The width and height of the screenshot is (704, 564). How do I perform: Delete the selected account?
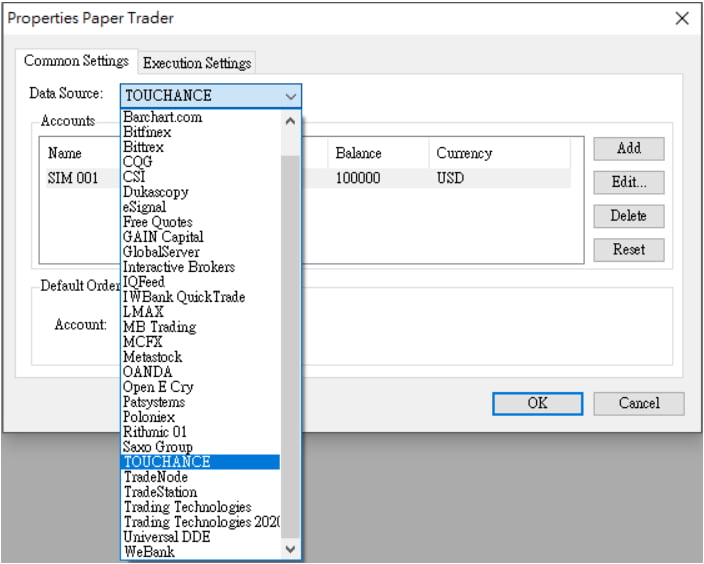629,216
